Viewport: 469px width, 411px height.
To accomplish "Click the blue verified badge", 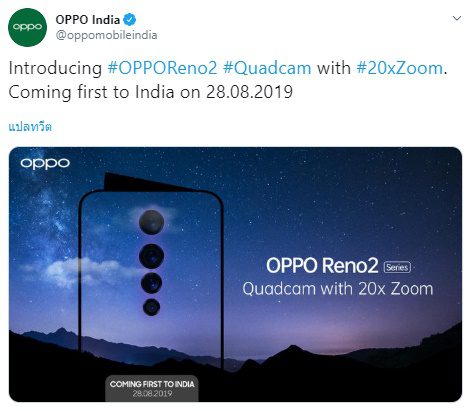I will point(130,20).
